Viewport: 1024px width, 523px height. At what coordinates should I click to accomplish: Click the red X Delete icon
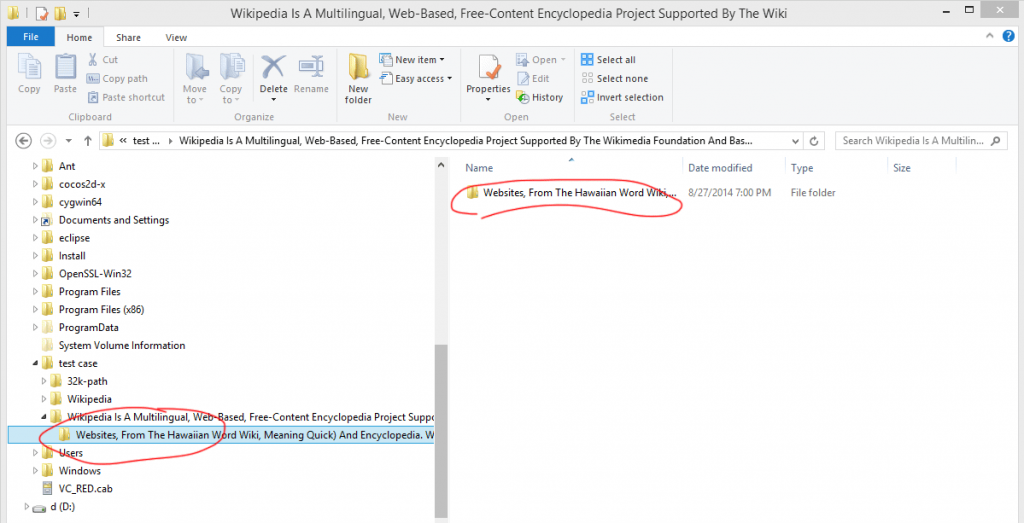click(274, 67)
